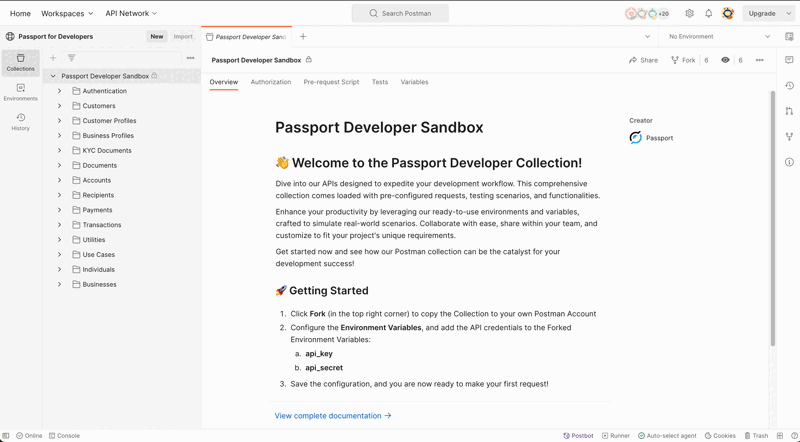This screenshot has width=800, height=442.
Task: Click the Upgrade button
Action: tap(762, 14)
